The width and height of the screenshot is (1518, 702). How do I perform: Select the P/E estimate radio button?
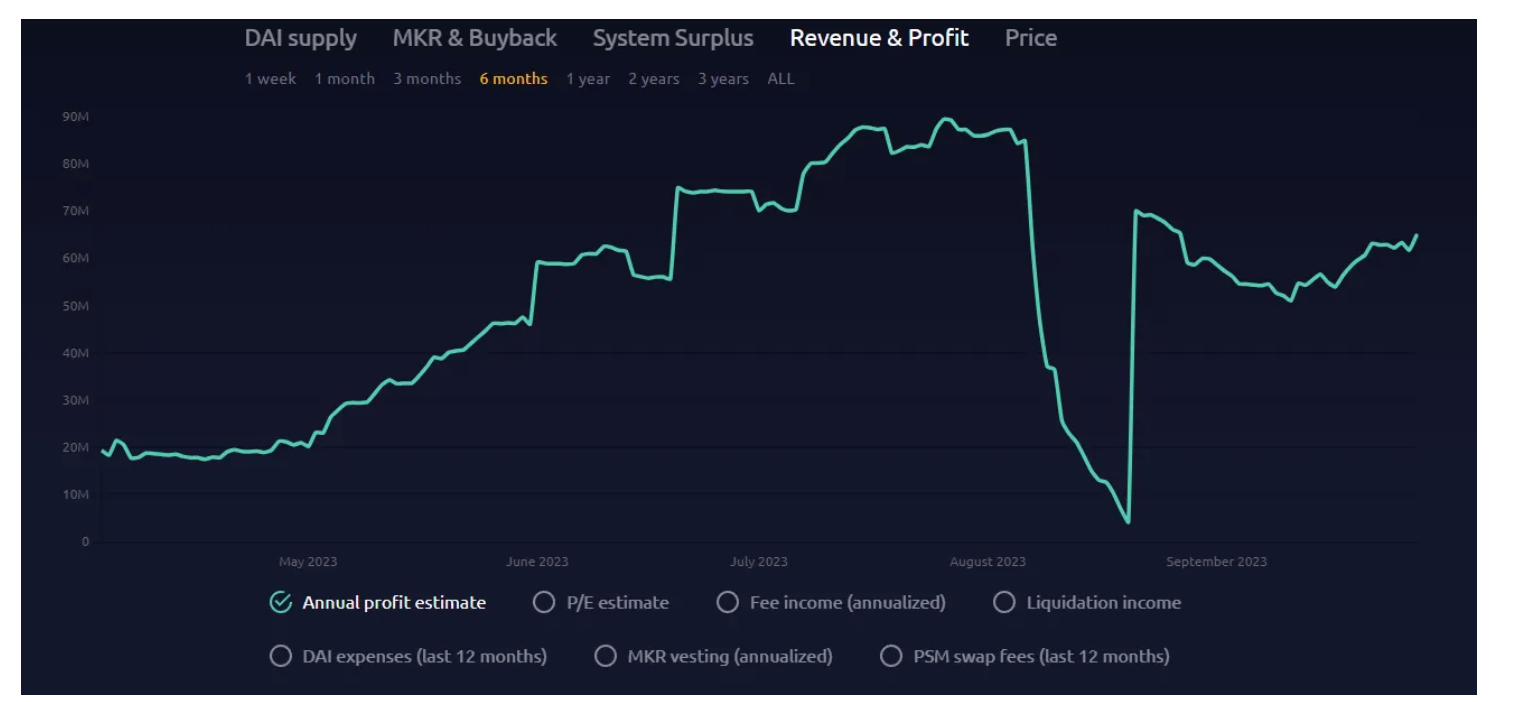543,602
